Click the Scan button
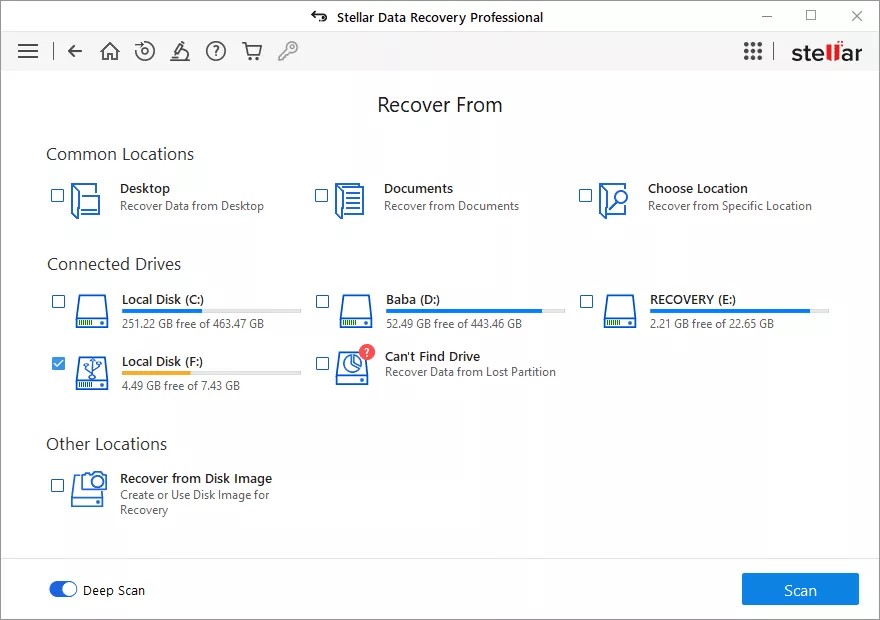The width and height of the screenshot is (880, 620). pos(800,589)
